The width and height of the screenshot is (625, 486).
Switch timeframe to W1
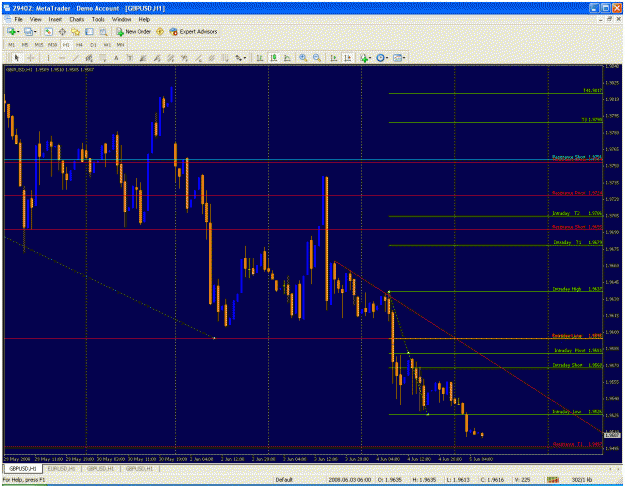(107, 45)
